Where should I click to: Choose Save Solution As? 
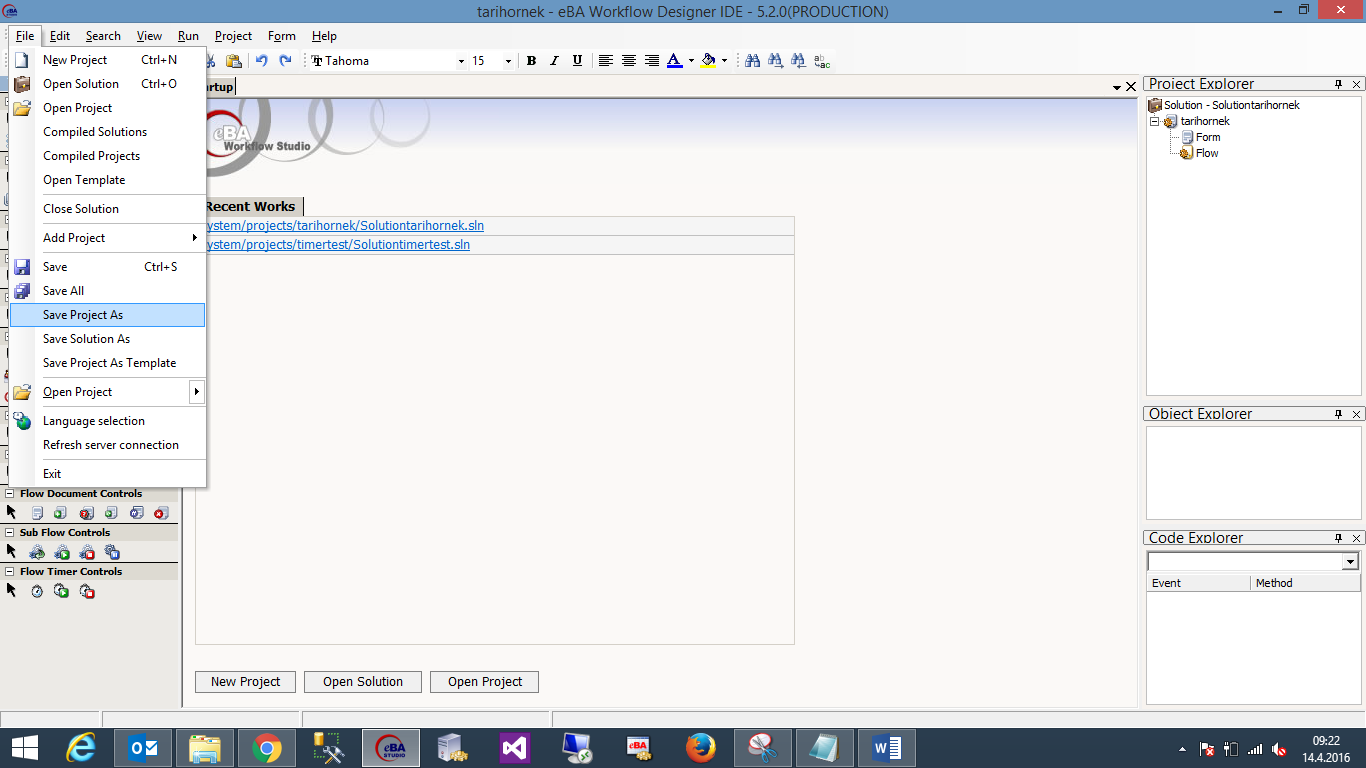(107, 339)
